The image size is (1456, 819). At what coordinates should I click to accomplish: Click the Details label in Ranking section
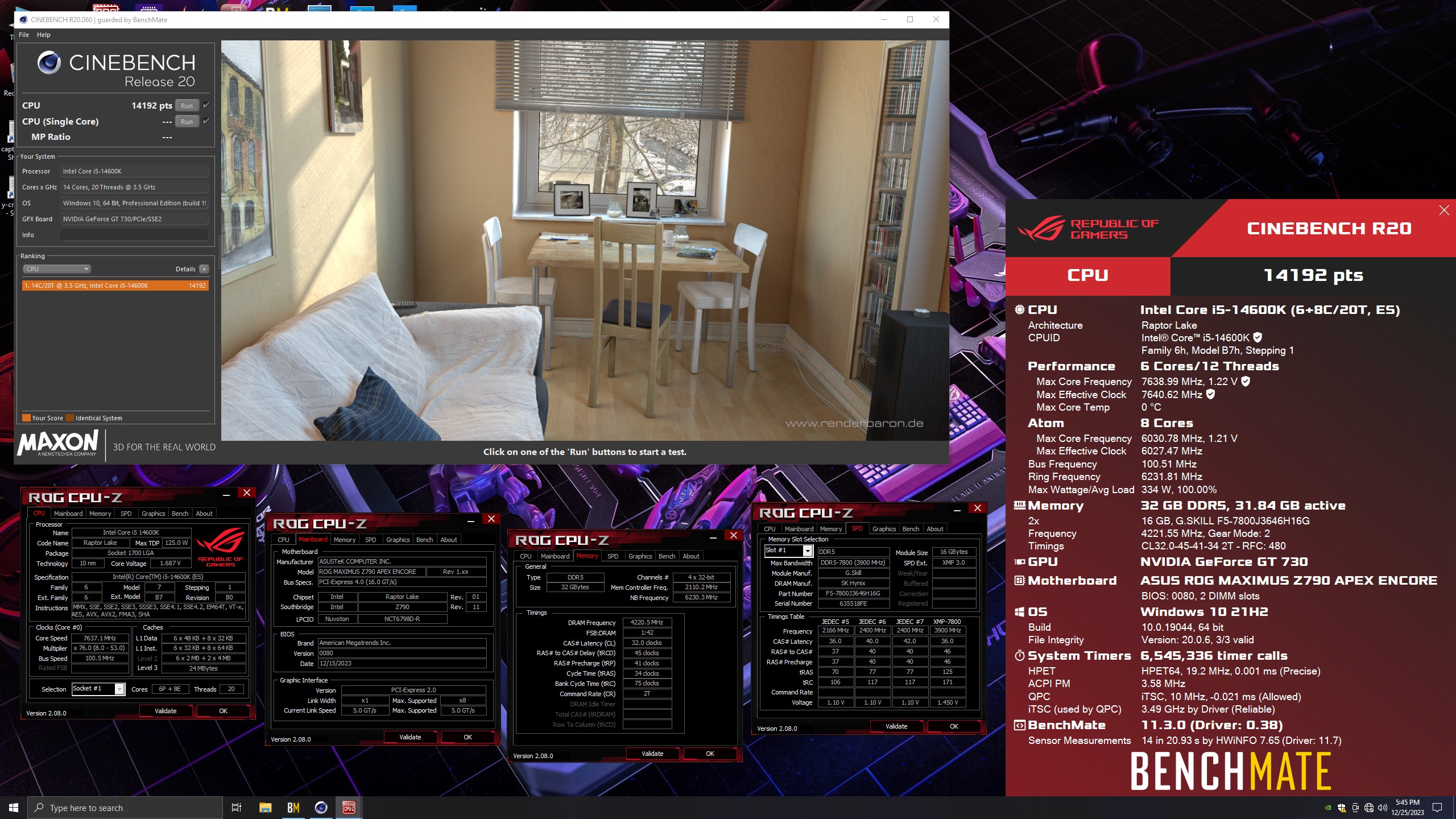coord(185,269)
